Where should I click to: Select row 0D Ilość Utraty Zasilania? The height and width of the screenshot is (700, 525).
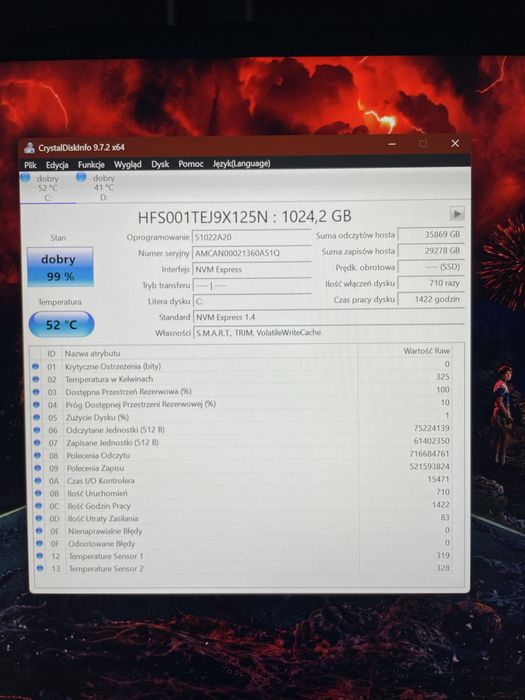pyautogui.click(x=242, y=518)
